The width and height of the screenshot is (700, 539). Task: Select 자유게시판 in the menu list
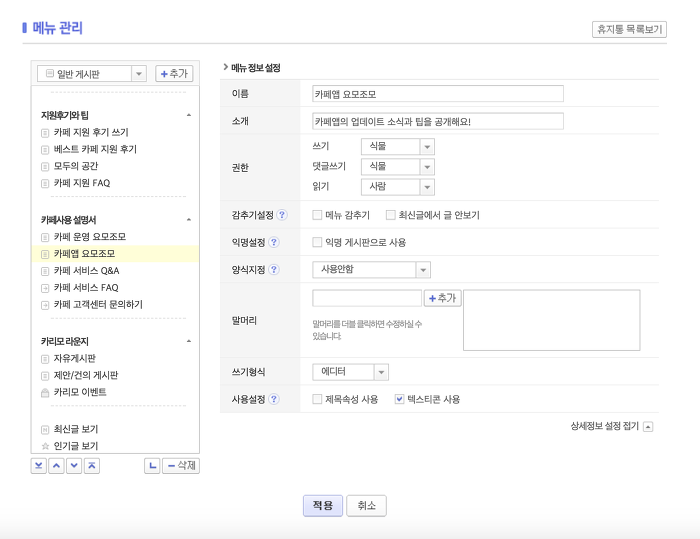[x=75, y=358]
